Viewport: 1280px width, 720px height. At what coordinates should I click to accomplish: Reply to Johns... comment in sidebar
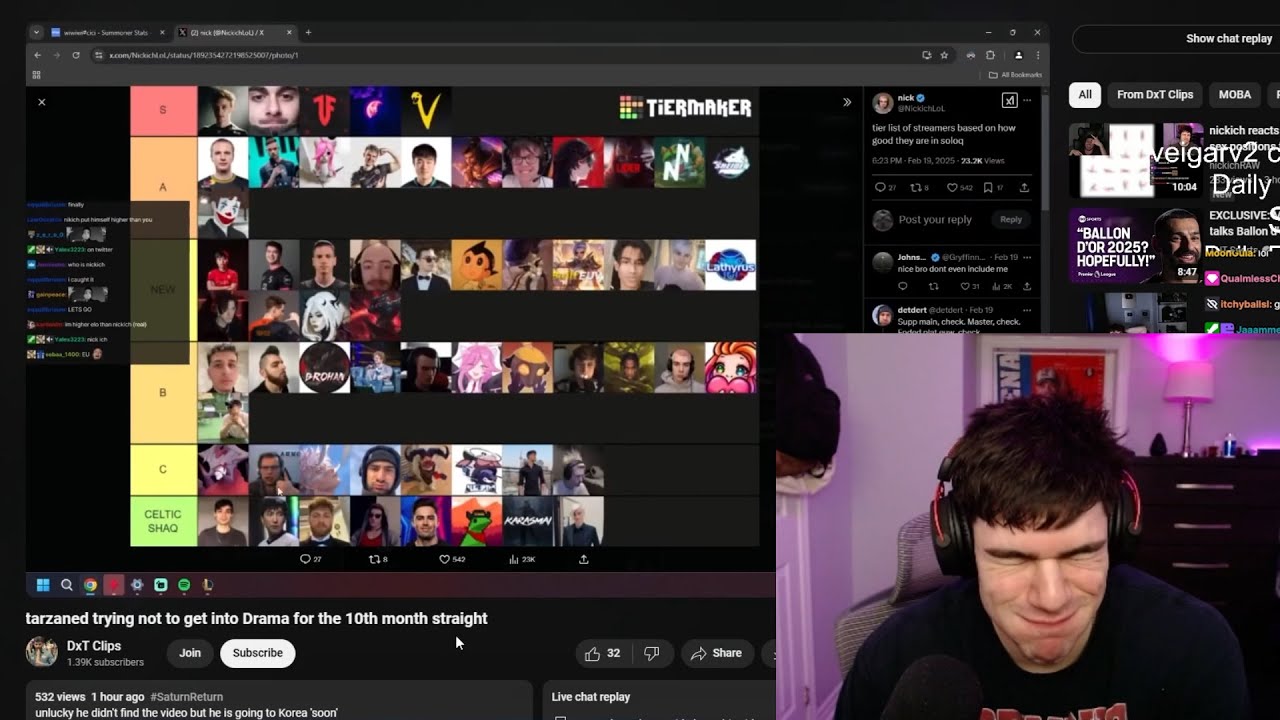[902, 286]
